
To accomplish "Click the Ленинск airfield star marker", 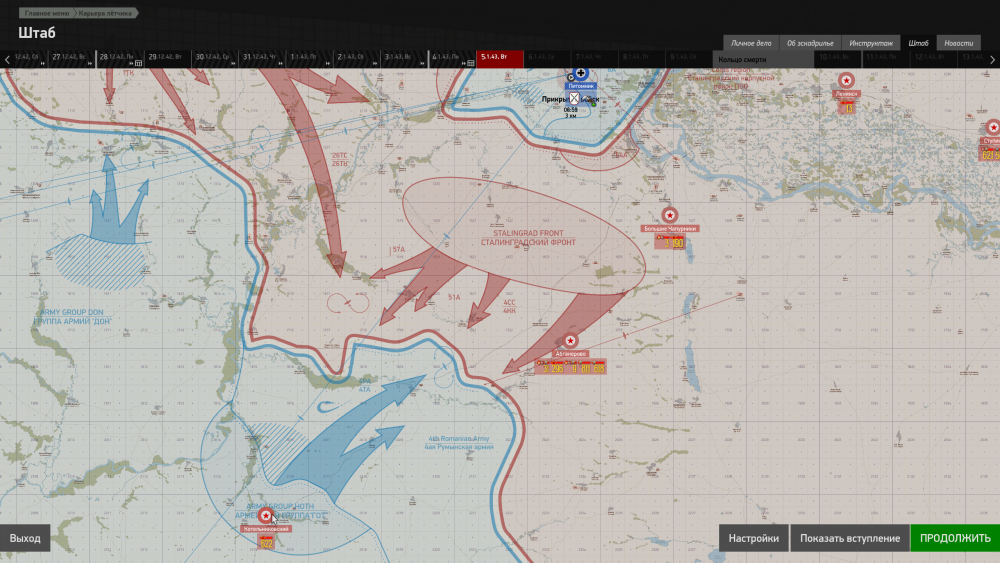I will tap(846, 80).
